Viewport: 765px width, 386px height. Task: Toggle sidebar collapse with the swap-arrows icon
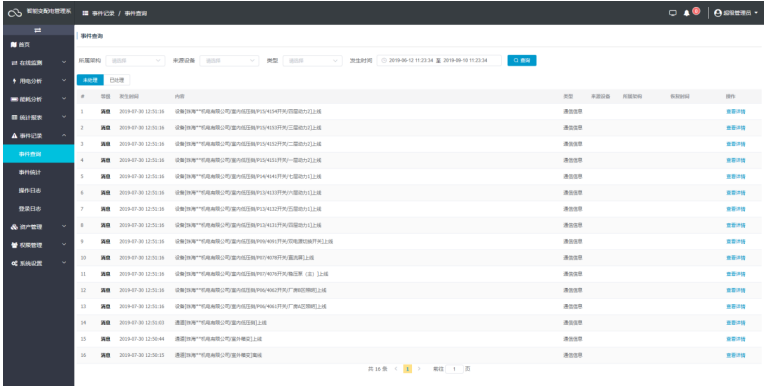(38, 30)
